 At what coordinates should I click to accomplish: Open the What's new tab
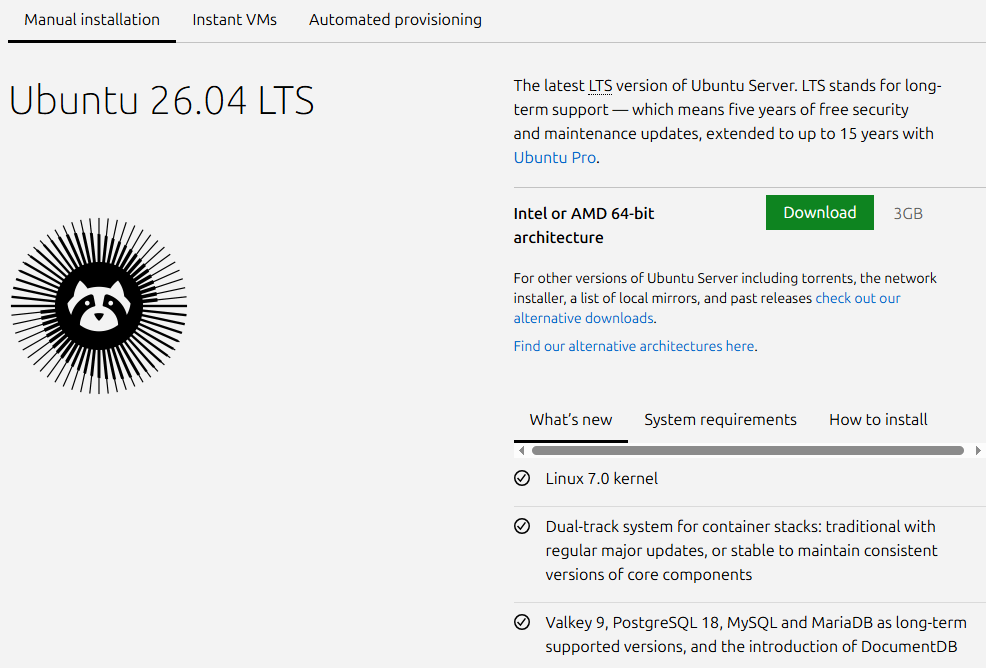point(570,420)
